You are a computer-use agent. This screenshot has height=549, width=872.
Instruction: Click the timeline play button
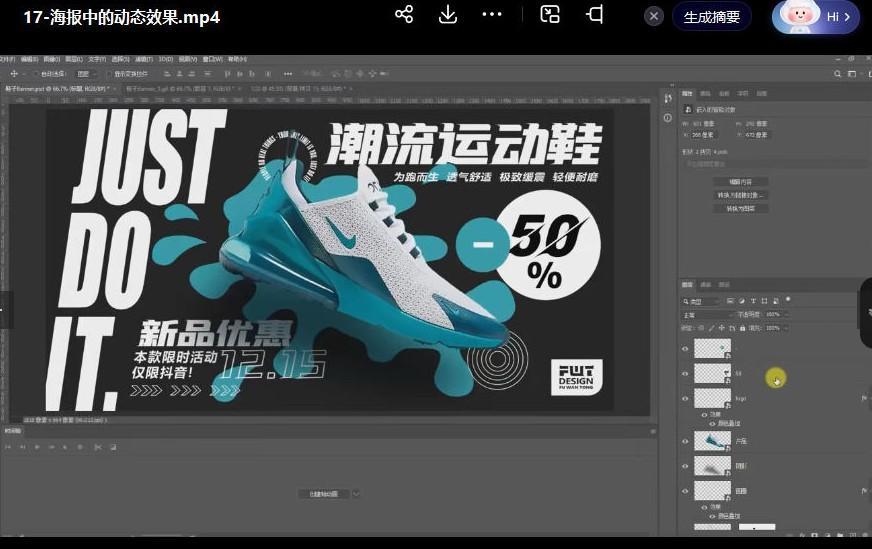[37, 446]
